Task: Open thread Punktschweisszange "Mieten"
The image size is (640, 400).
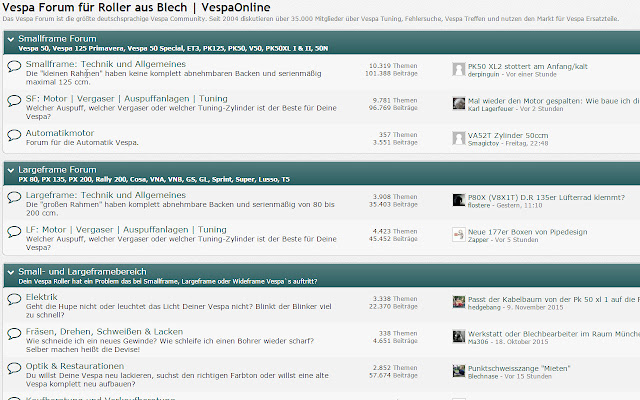Action: (519, 369)
